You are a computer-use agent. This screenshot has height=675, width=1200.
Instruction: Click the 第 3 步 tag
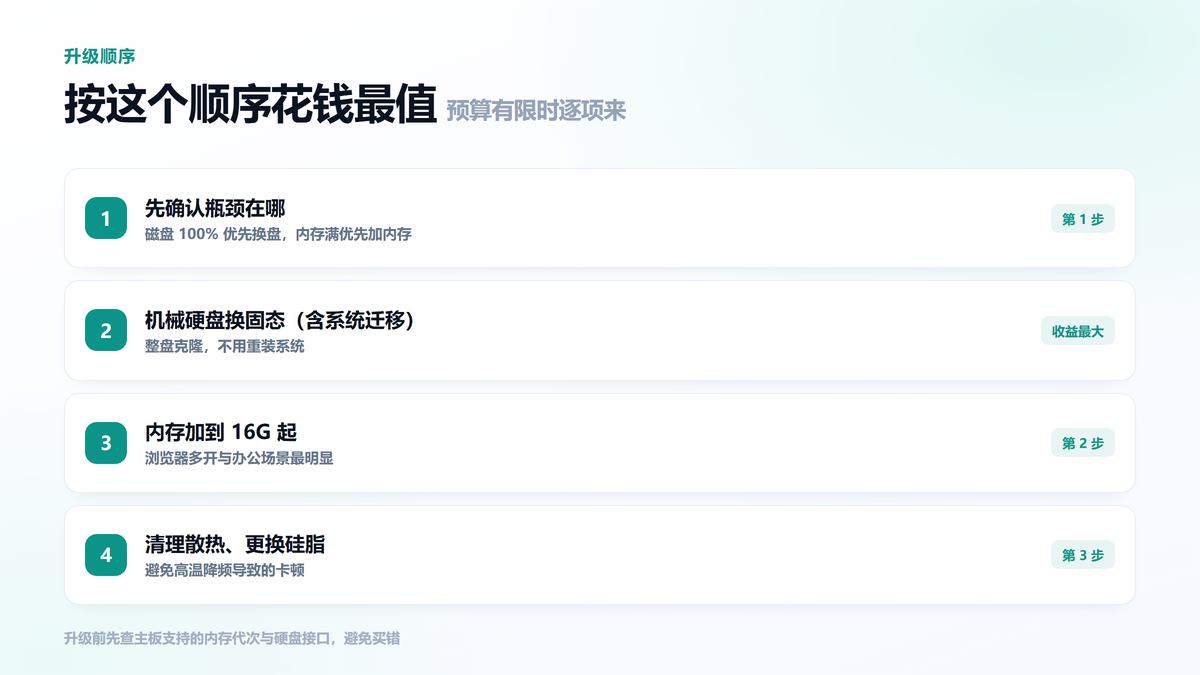[1083, 555]
